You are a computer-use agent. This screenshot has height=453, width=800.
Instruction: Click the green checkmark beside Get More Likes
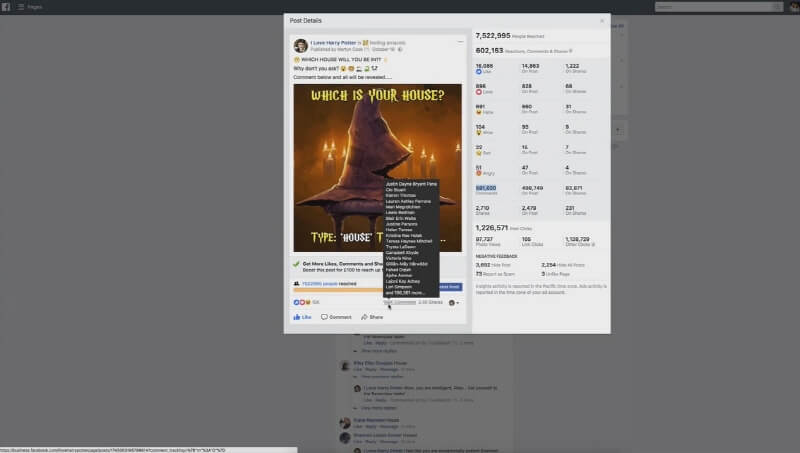(x=296, y=264)
